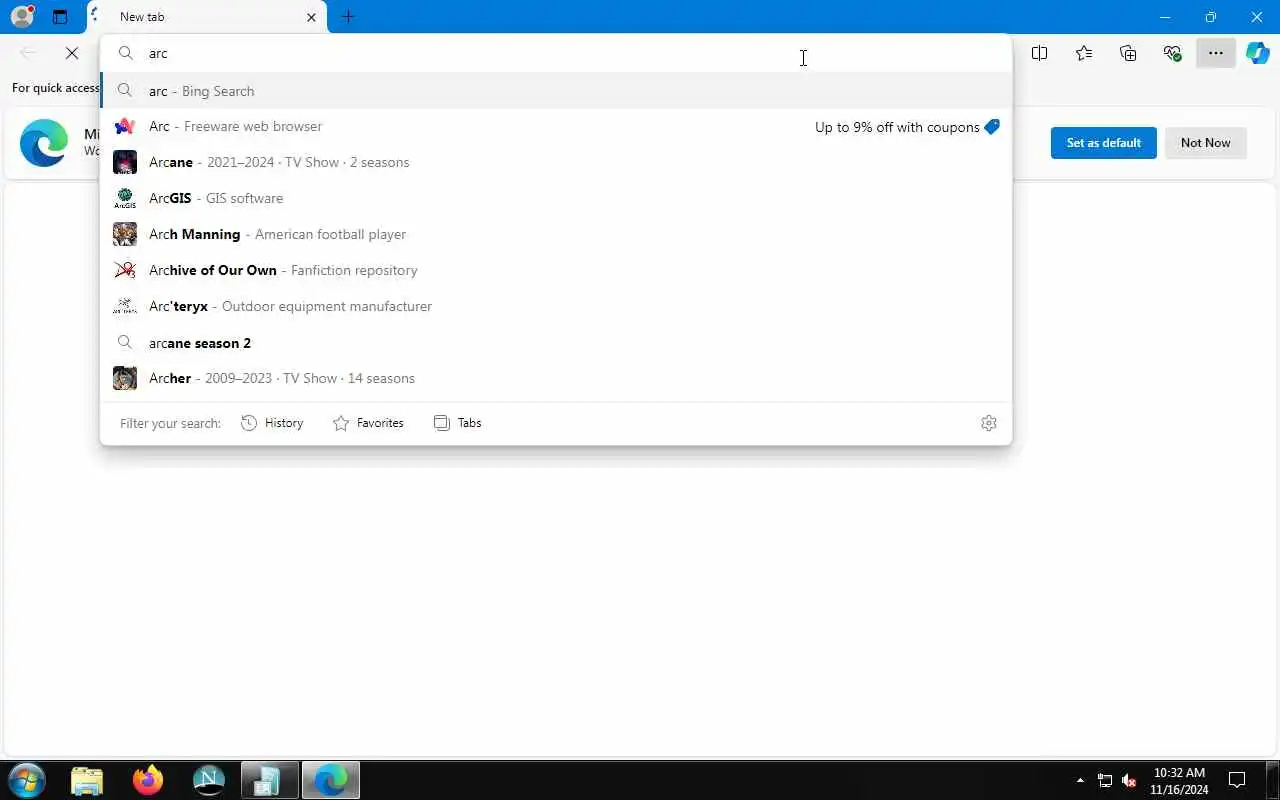The width and height of the screenshot is (1280, 800).
Task: Click the Arc browser logo icon
Action: click(x=125, y=127)
